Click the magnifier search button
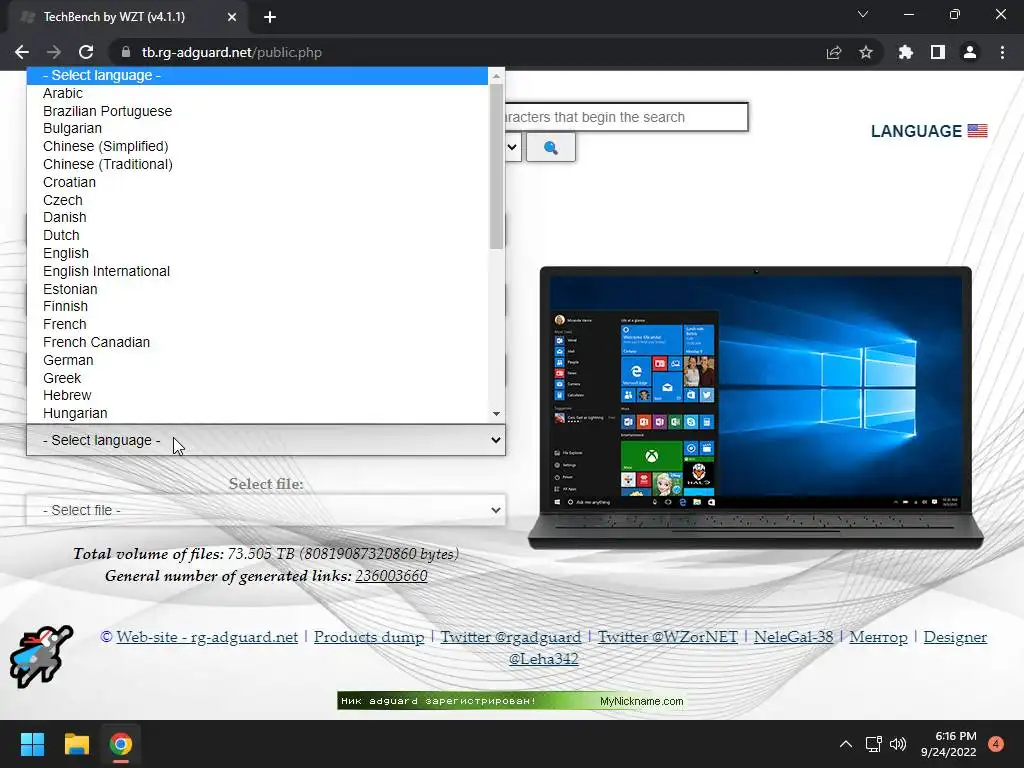This screenshot has height=768, width=1024. (x=551, y=148)
